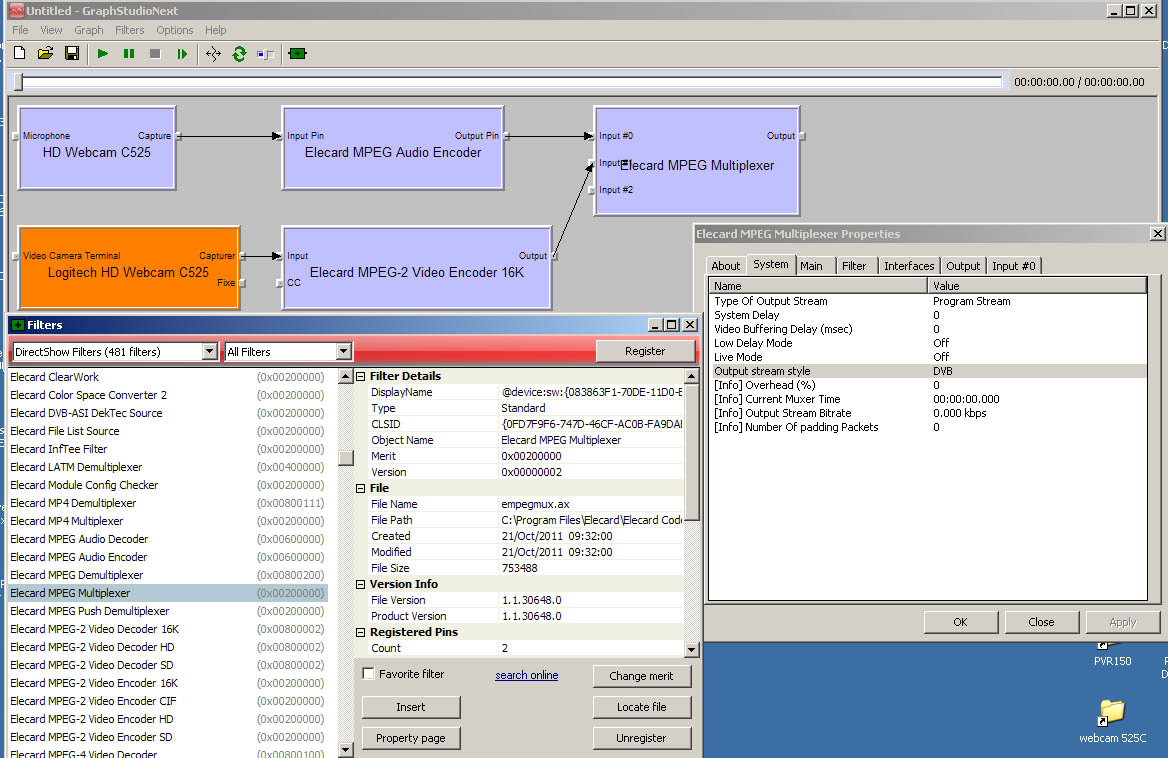Confirm properties with the OK button

(961, 622)
